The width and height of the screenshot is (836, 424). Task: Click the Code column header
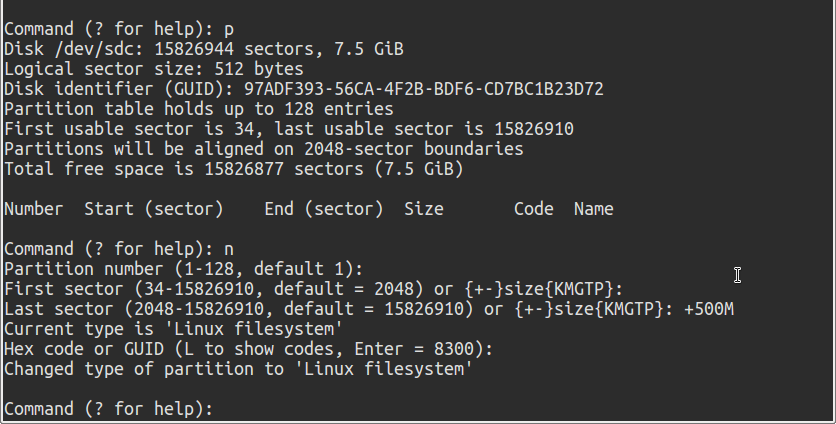pos(533,209)
